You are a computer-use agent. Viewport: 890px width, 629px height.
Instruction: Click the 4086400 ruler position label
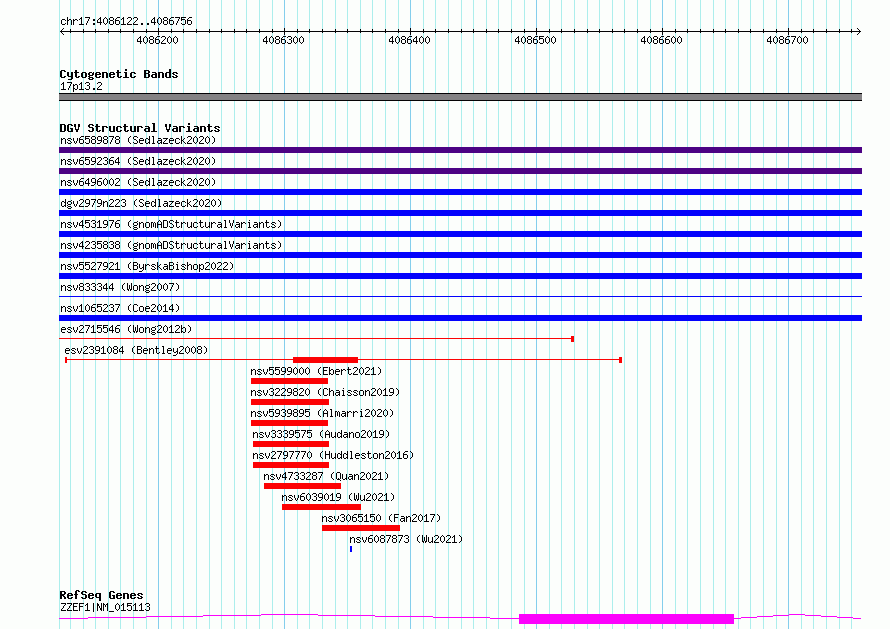(409, 40)
